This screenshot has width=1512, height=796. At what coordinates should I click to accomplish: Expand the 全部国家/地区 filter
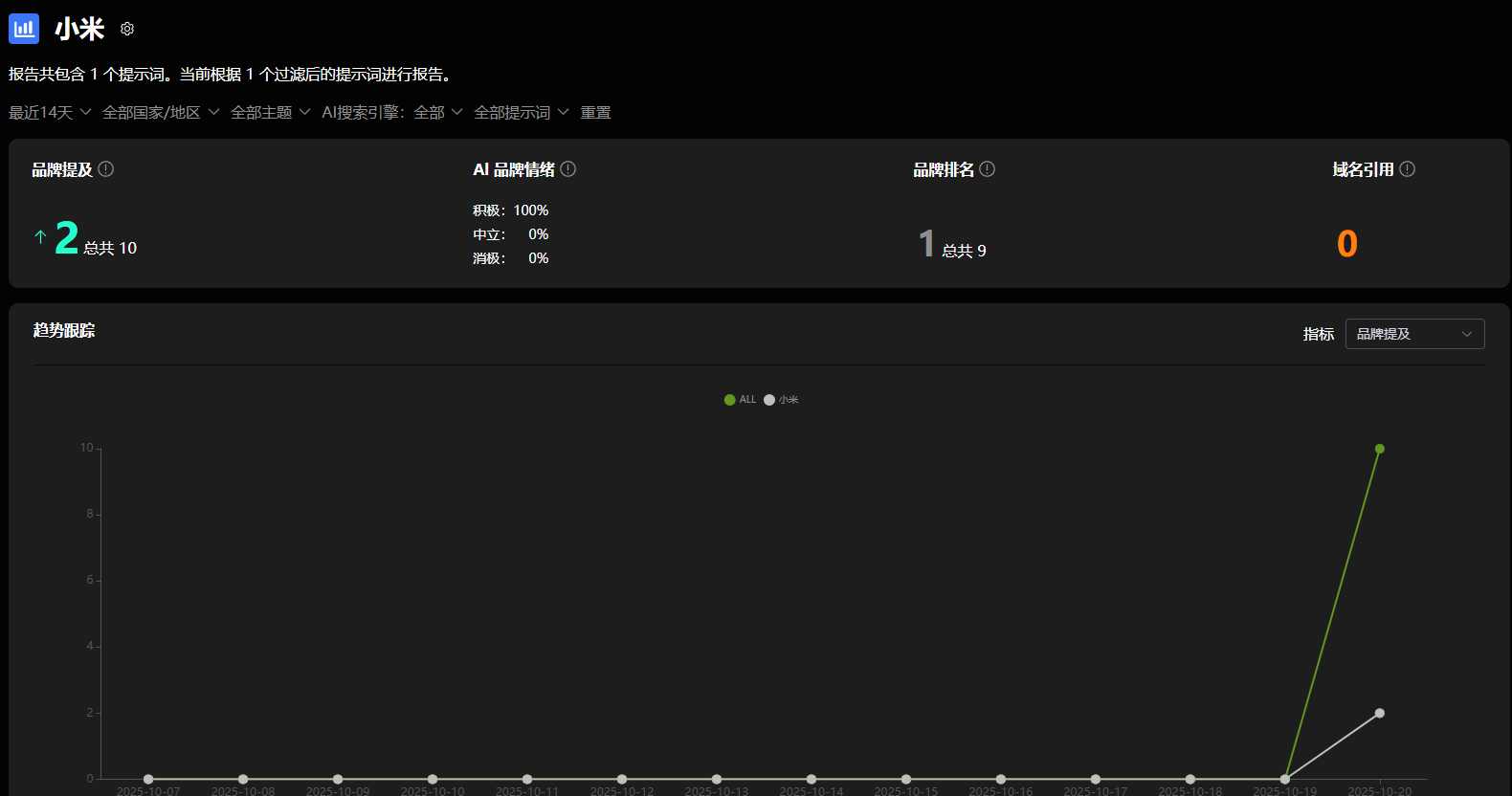(x=161, y=113)
